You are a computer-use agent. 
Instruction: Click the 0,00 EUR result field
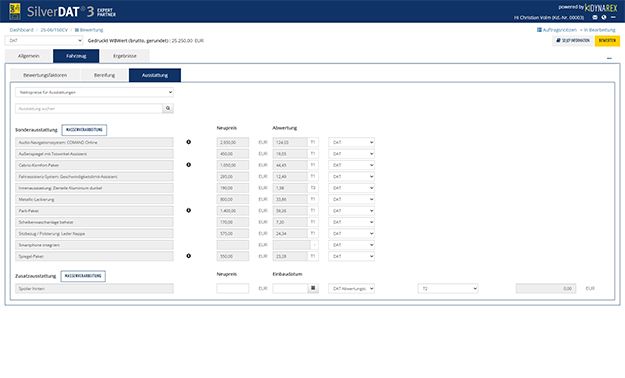(x=546, y=288)
